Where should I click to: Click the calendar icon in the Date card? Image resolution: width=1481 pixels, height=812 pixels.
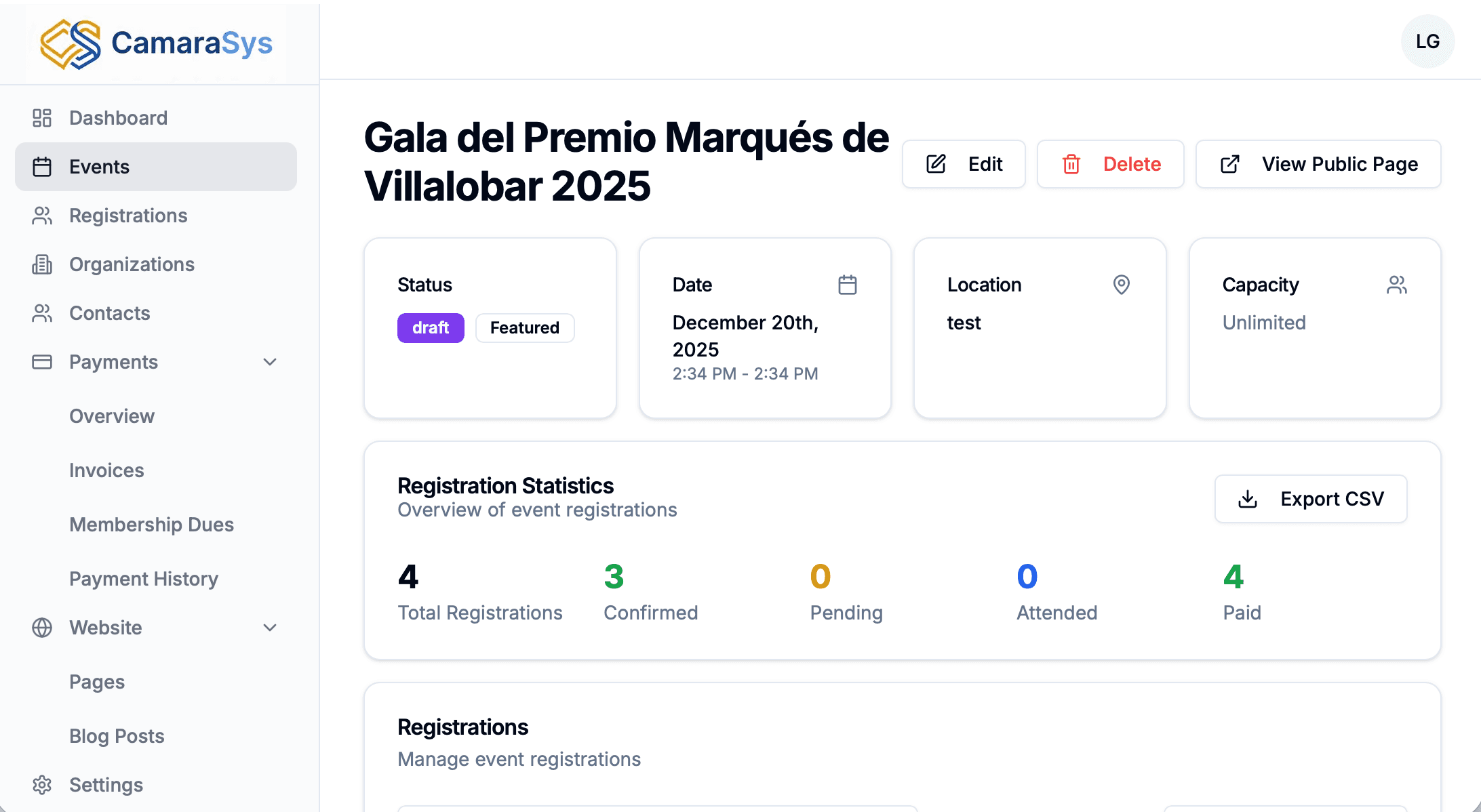click(x=848, y=285)
